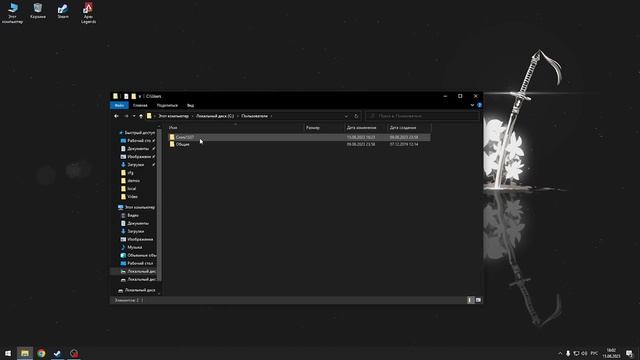This screenshot has width=640, height=360.
Task: Switch to the Вид ribbon tab
Action: click(x=190, y=105)
